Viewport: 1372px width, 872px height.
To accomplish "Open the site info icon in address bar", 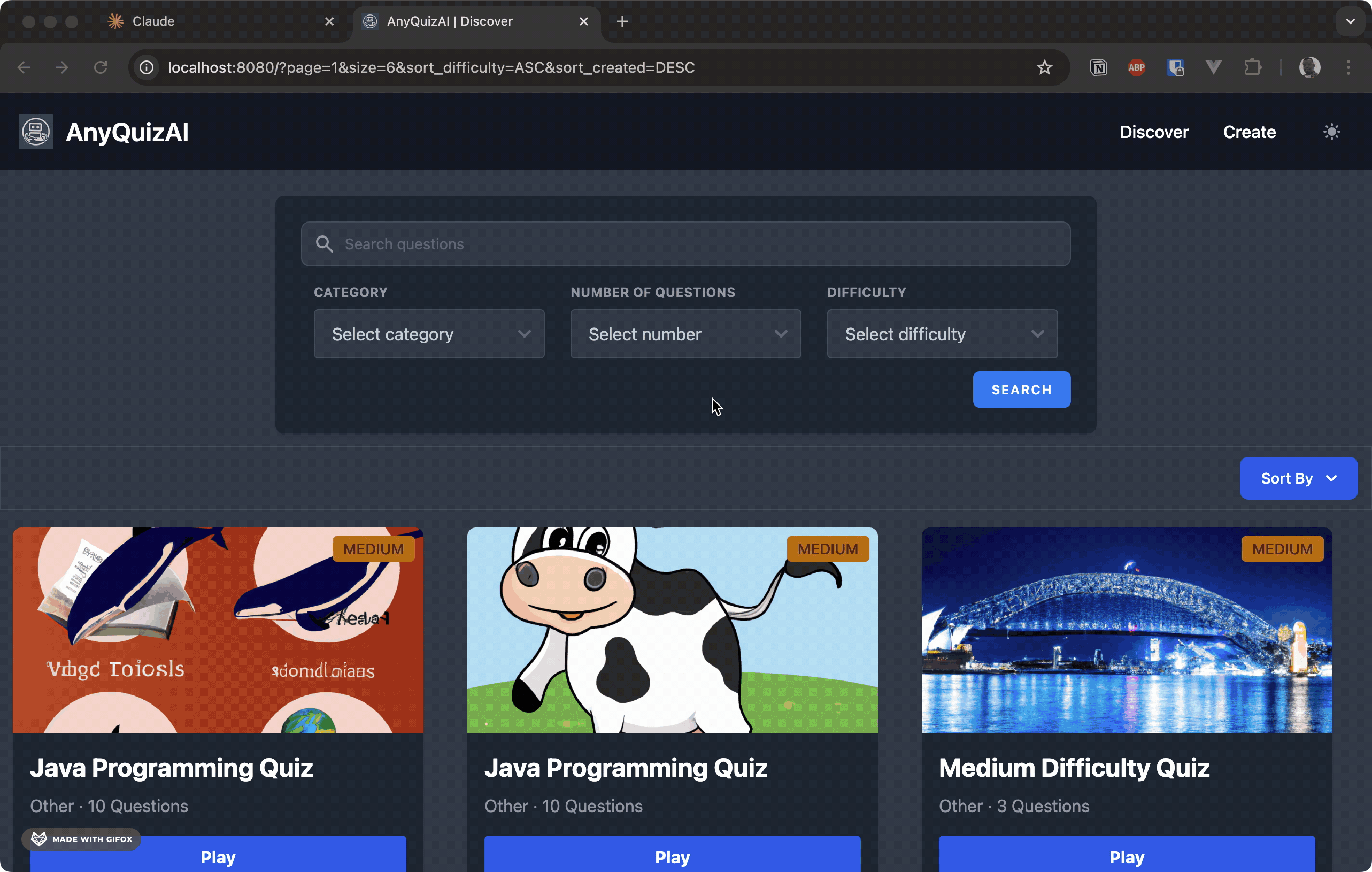I will click(x=147, y=67).
